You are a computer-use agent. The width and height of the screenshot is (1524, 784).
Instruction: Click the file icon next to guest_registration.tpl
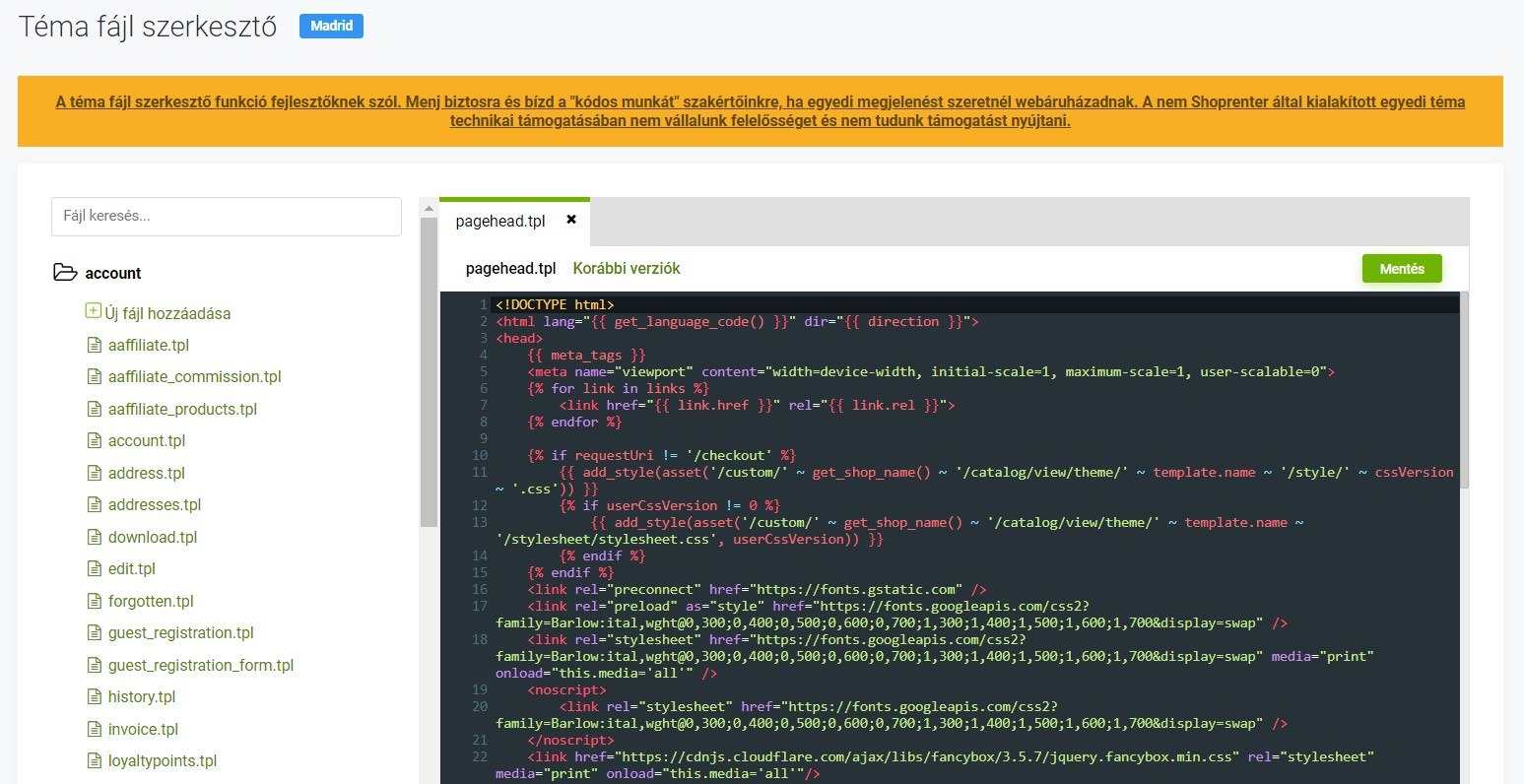95,632
